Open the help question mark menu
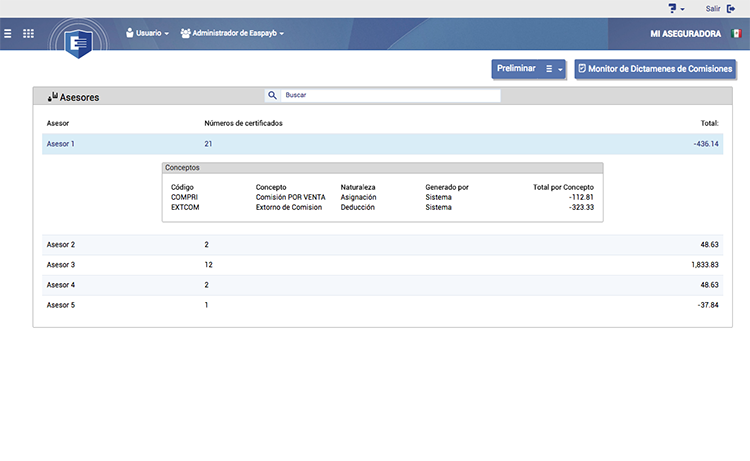 coord(676,9)
